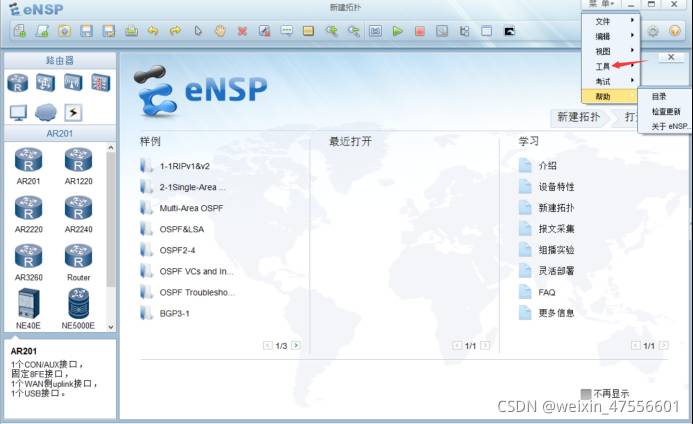The image size is (693, 424).
Task: Click the Save toolbar icon
Action: click(87, 31)
